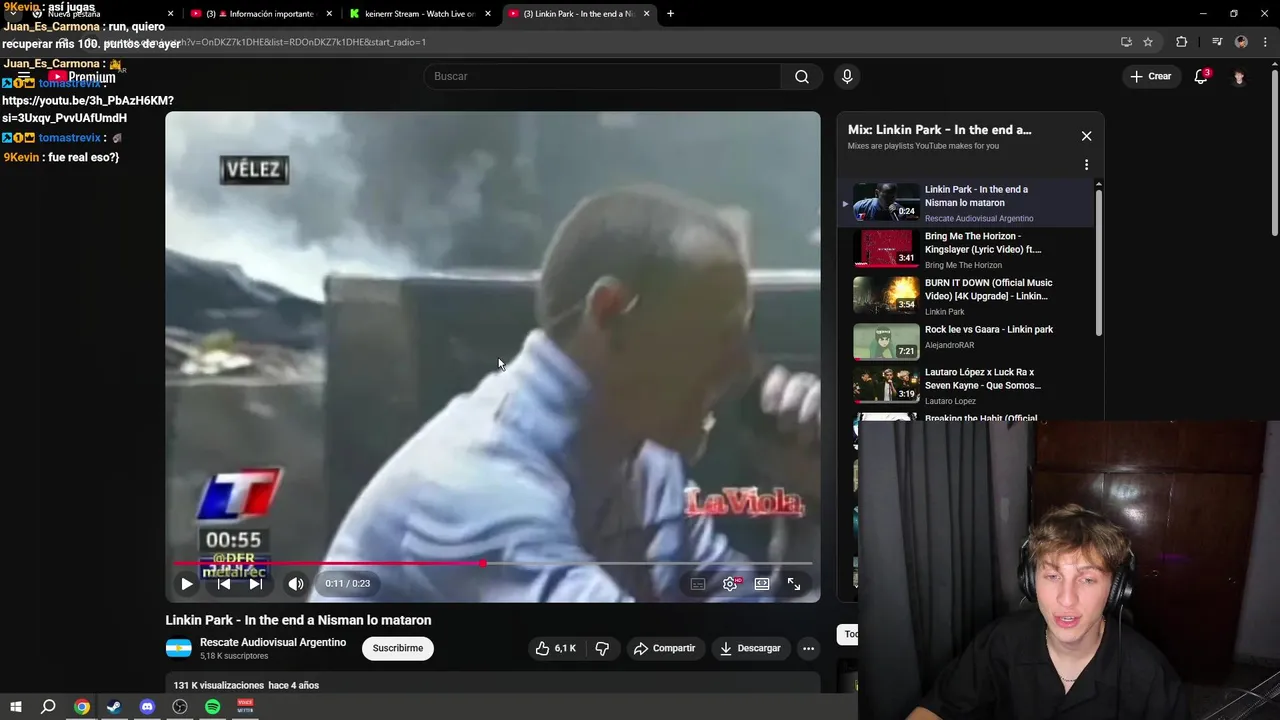Viewport: 1280px width, 720px height.
Task: Bookmark this page with star icon
Action: point(1148,42)
